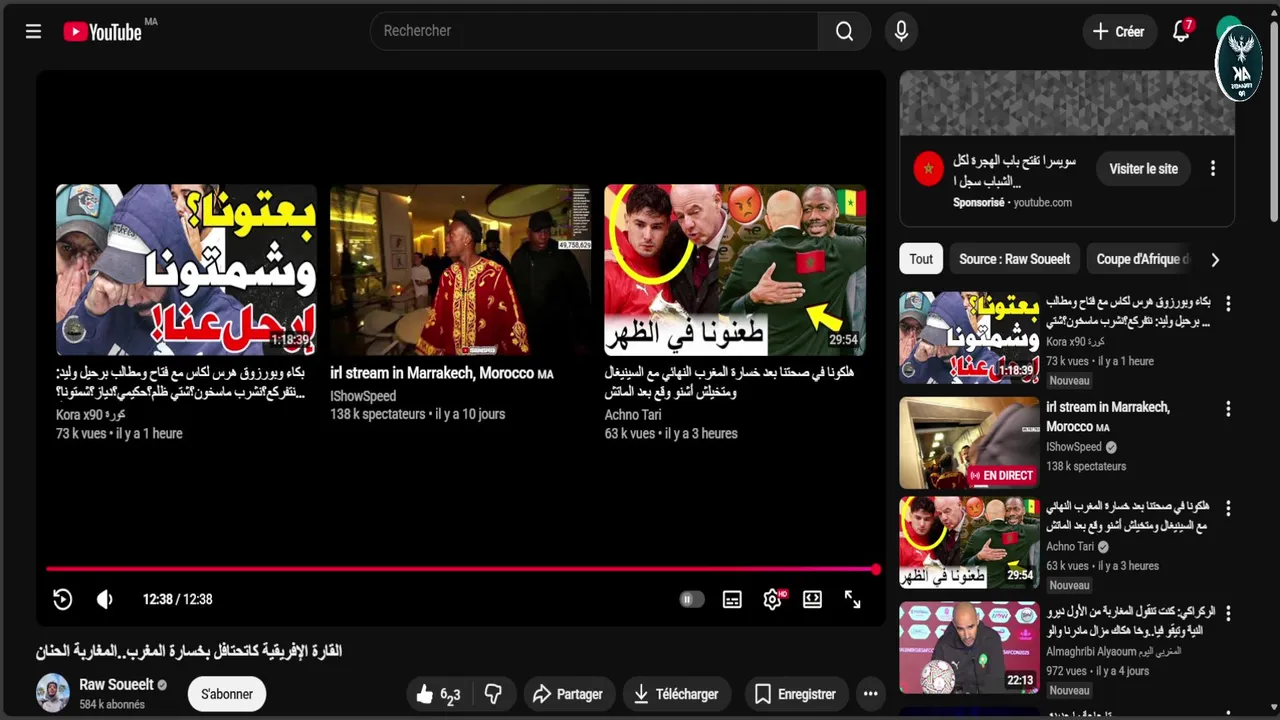The image size is (1280, 720).
Task: Open end-screen Achno Tari thumbnail
Action: (x=735, y=269)
